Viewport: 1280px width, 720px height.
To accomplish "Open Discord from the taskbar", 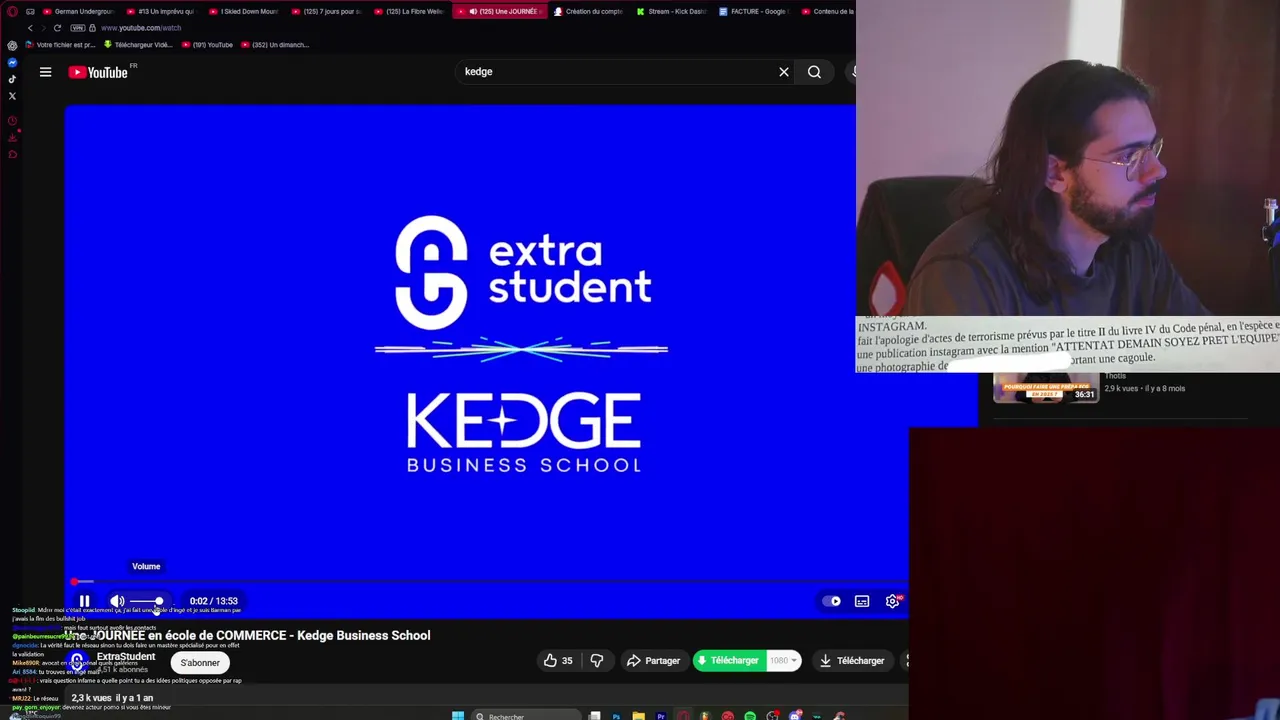I will [795, 716].
